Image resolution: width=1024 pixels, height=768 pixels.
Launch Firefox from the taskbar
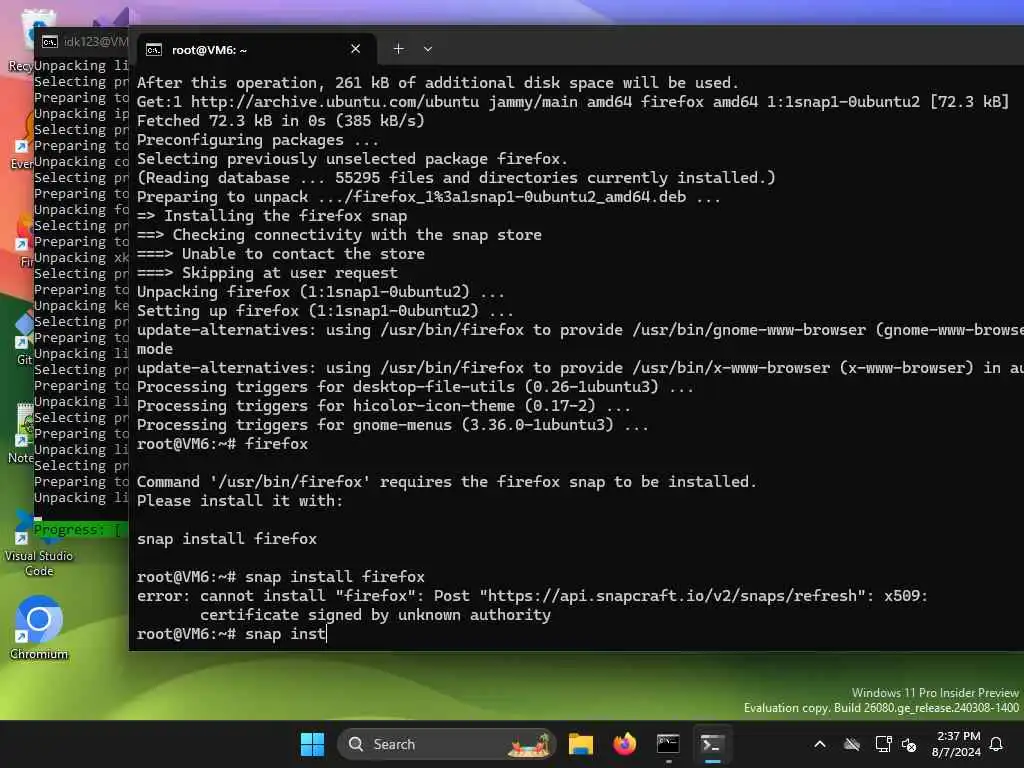click(x=624, y=744)
